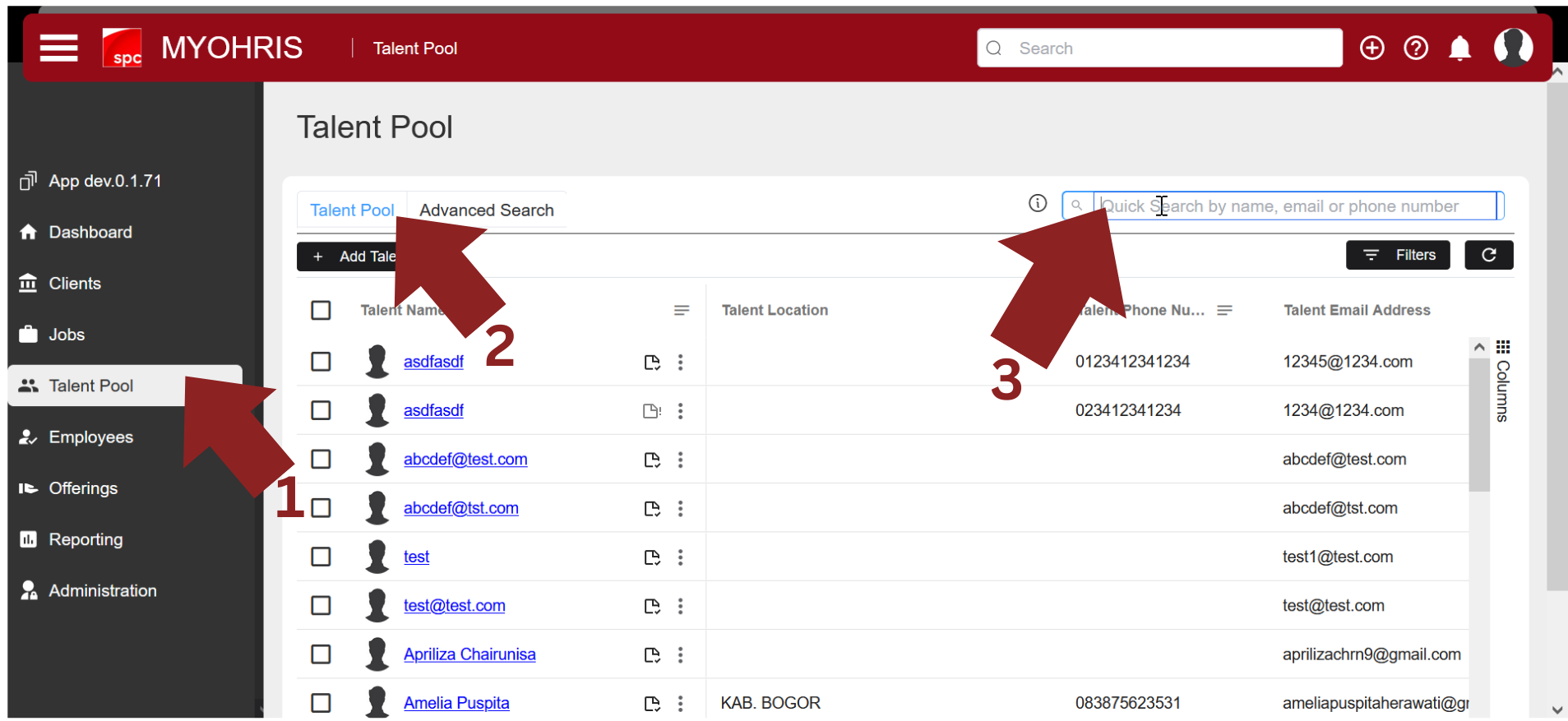Open the Filters button
Image resolution: width=1568 pixels, height=721 pixels.
click(x=1398, y=255)
